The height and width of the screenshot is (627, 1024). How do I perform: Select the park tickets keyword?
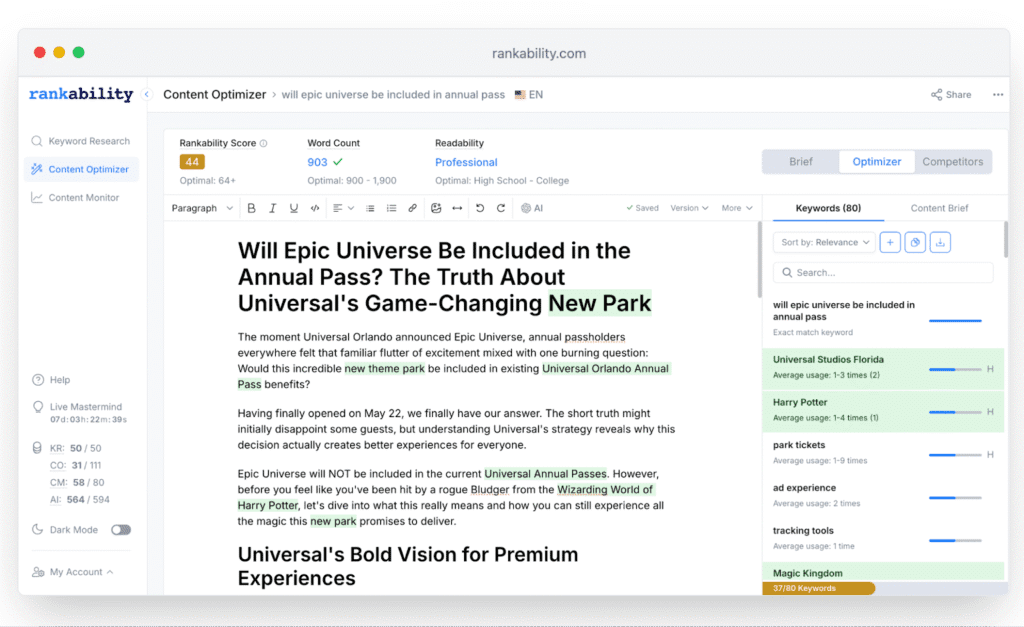(x=883, y=455)
